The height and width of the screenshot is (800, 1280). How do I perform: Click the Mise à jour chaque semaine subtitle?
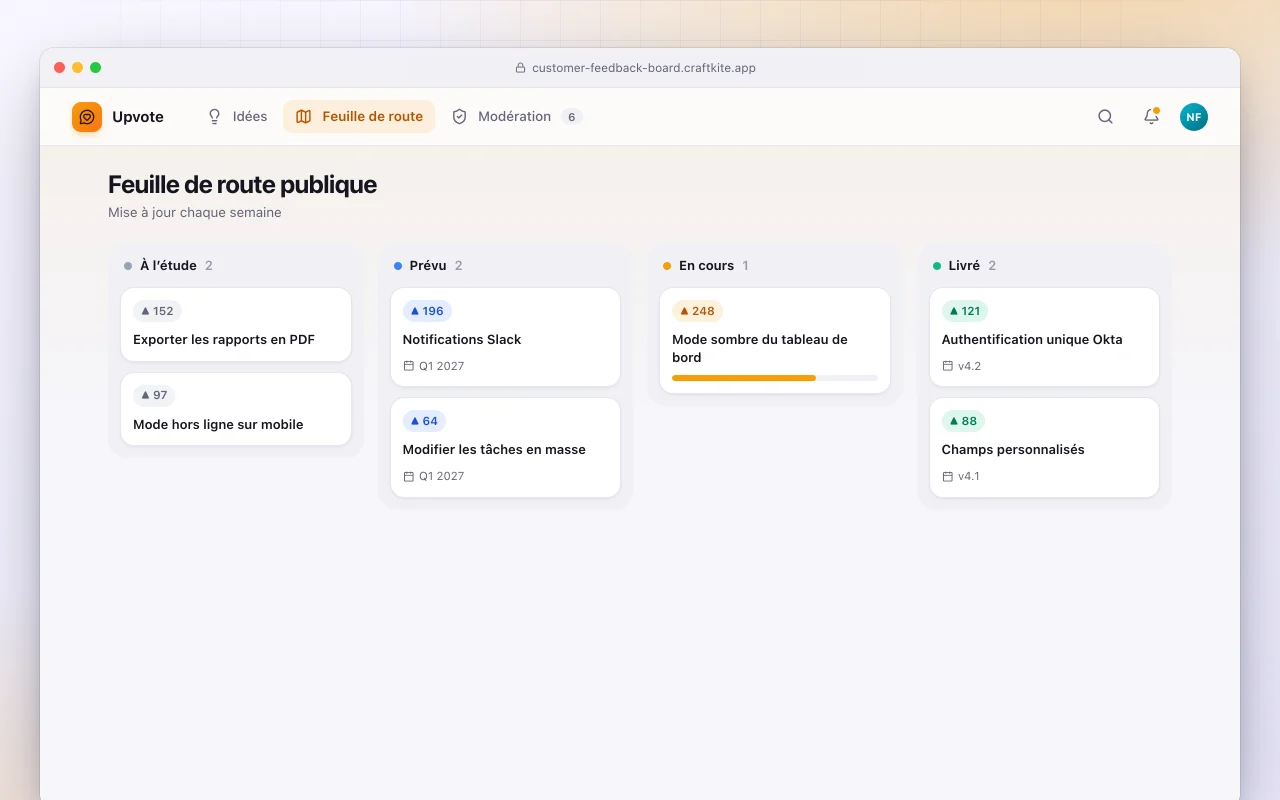(x=195, y=213)
